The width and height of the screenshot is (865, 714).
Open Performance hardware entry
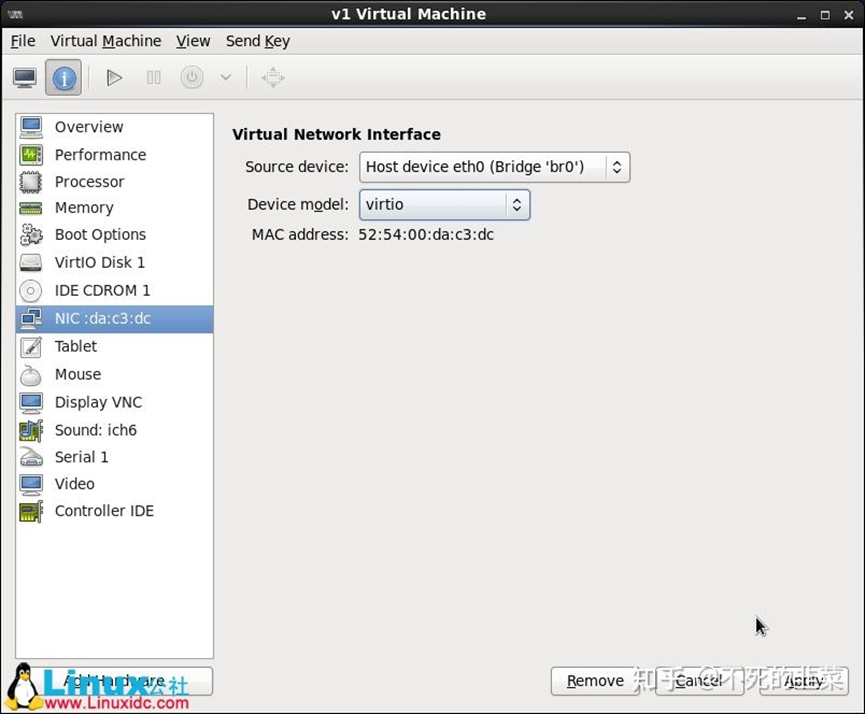[x=114, y=155]
